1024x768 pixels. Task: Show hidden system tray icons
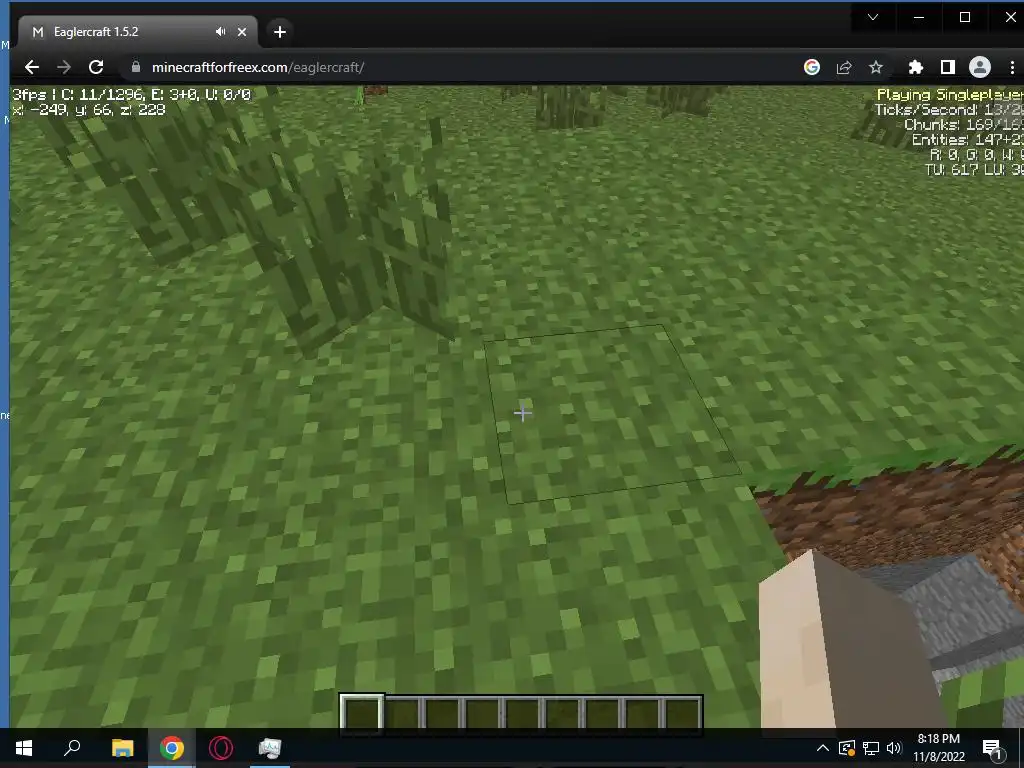pos(823,748)
